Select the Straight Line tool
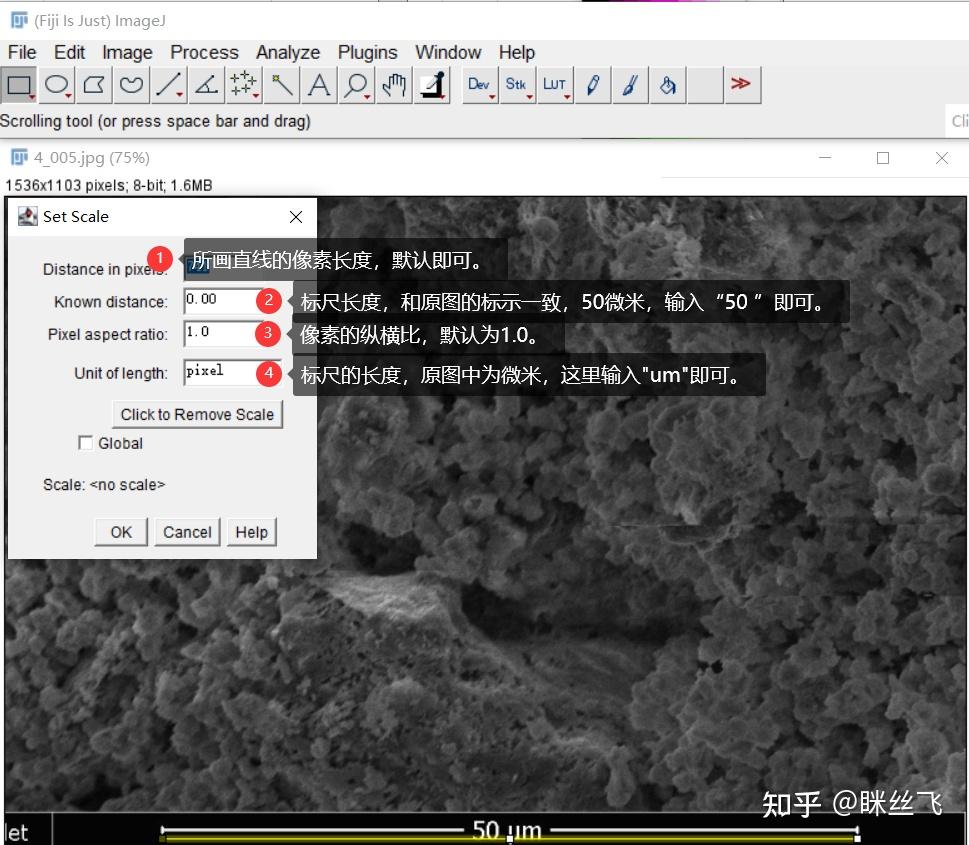Viewport: 969px width, 845px height. (x=169, y=85)
